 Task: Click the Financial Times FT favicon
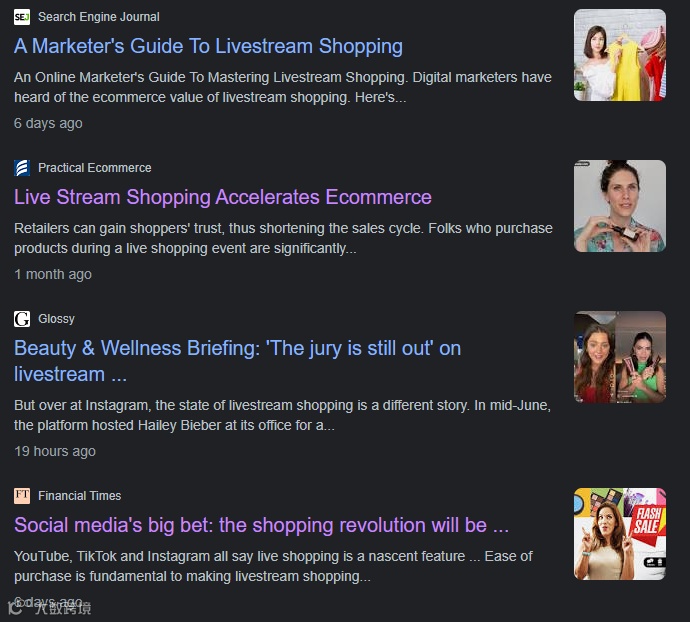point(22,496)
